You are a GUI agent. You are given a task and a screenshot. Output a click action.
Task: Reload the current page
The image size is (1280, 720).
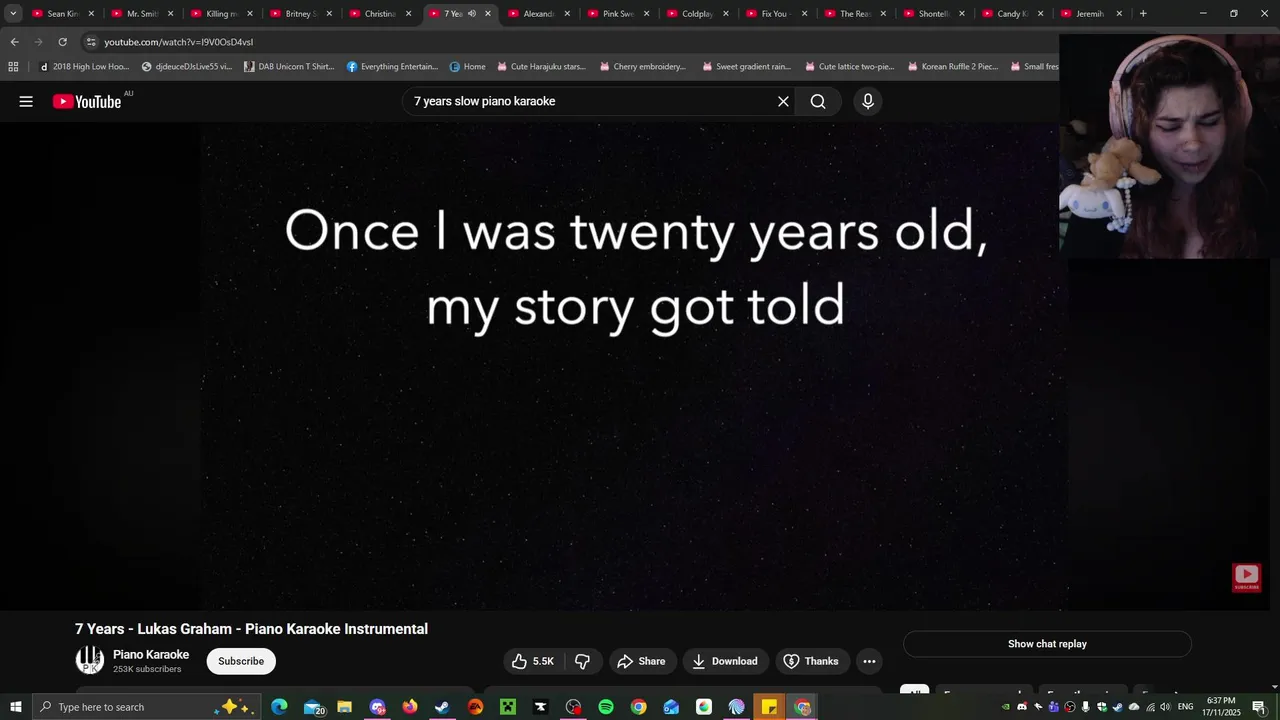pyautogui.click(x=62, y=42)
